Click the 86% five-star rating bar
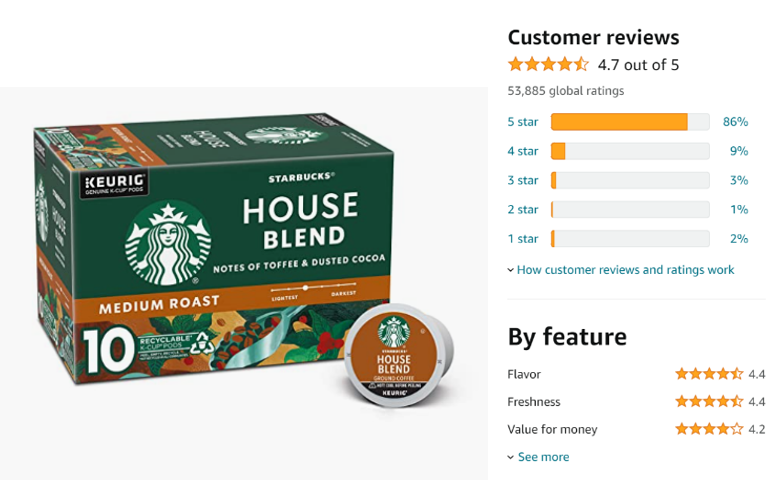Image resolution: width=781 pixels, height=480 pixels. pos(630,121)
